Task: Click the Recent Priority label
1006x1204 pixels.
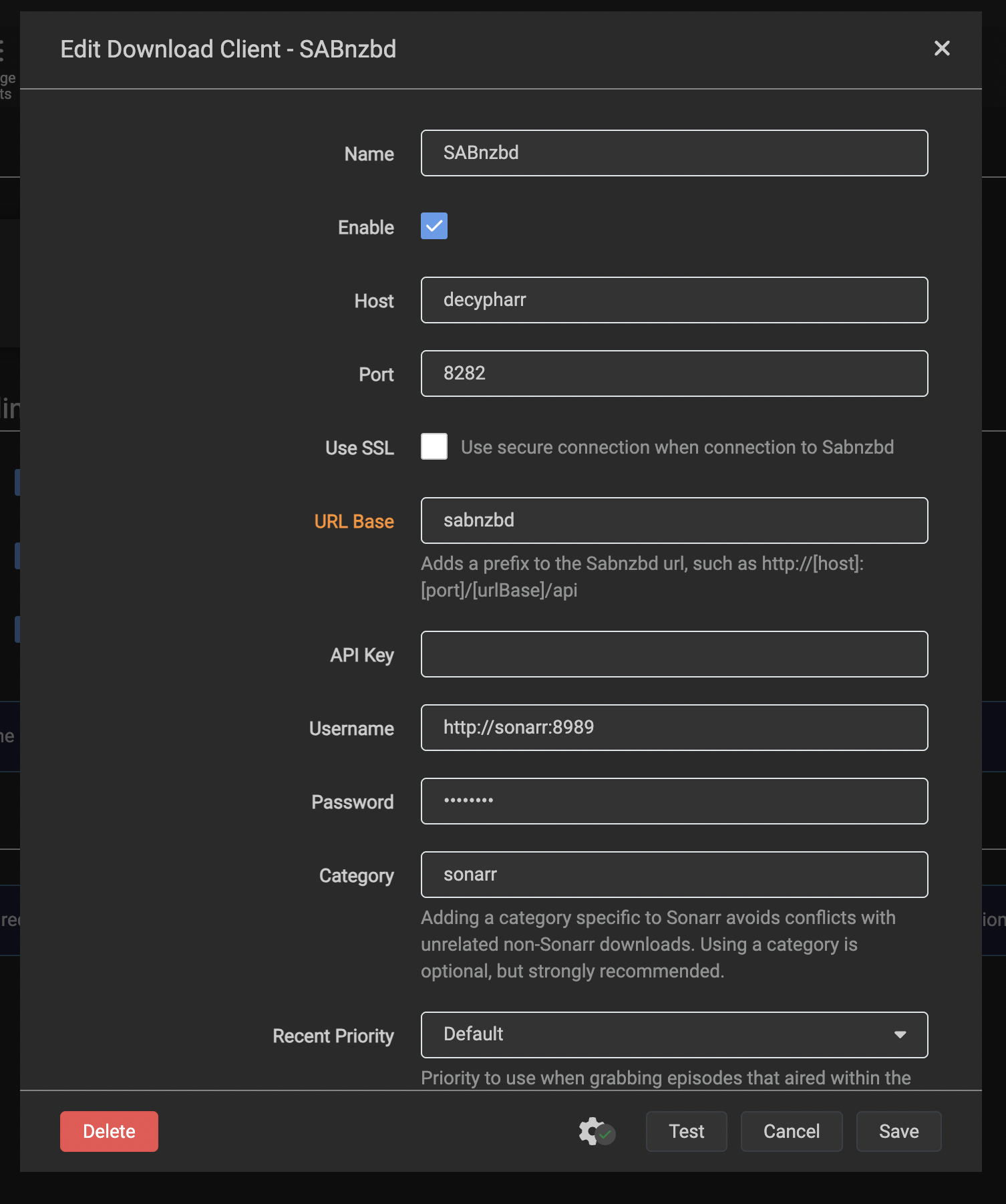Action: click(x=333, y=1036)
